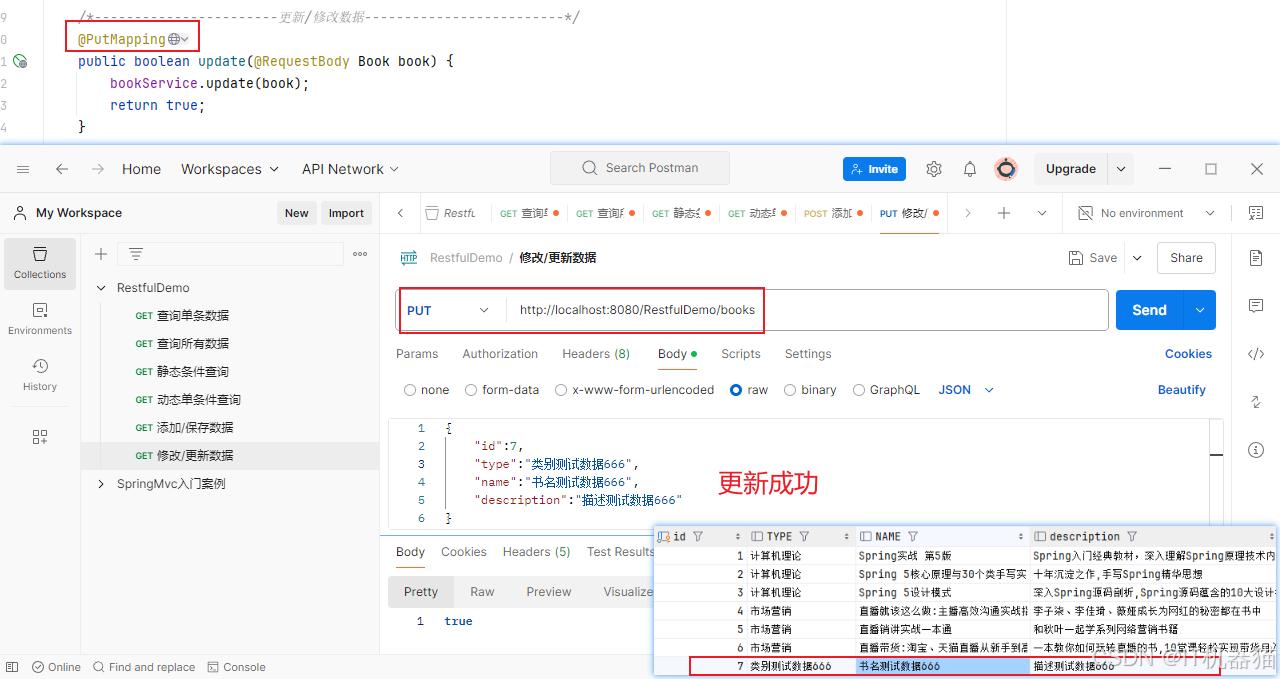Click the Import button
1280x679 pixels.
point(346,213)
